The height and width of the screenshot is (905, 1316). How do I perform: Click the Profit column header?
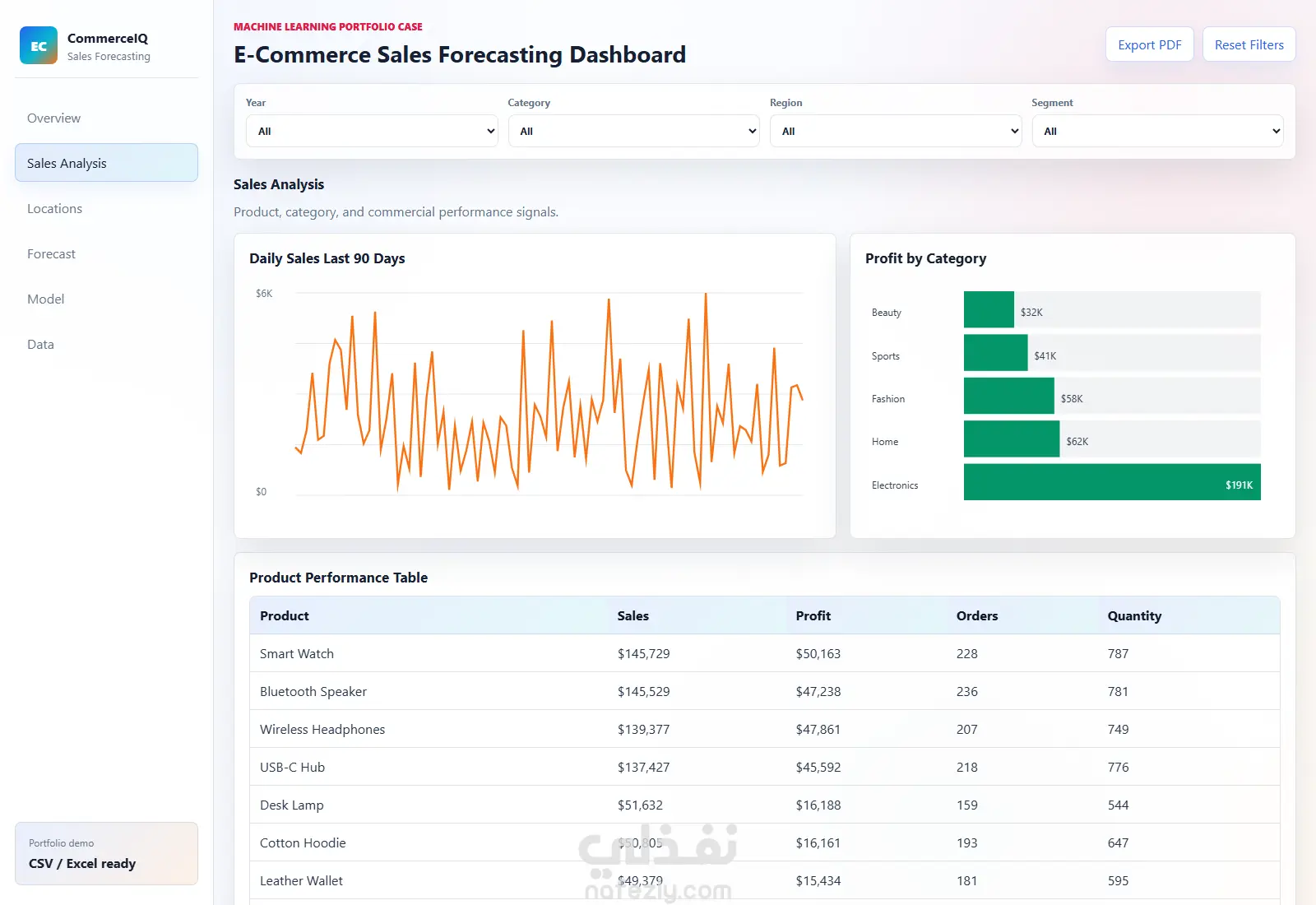813,615
